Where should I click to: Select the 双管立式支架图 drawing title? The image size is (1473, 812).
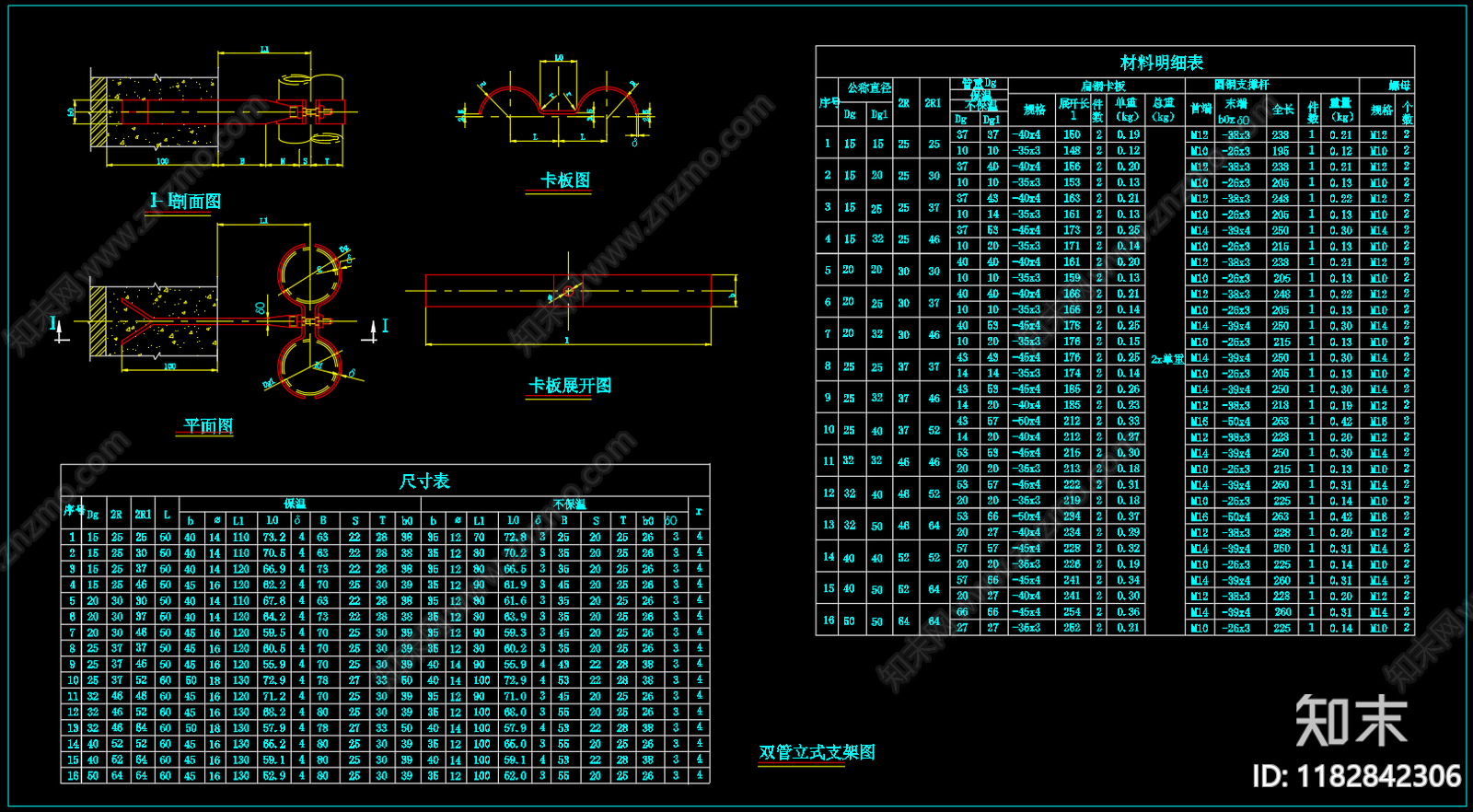[x=817, y=752]
